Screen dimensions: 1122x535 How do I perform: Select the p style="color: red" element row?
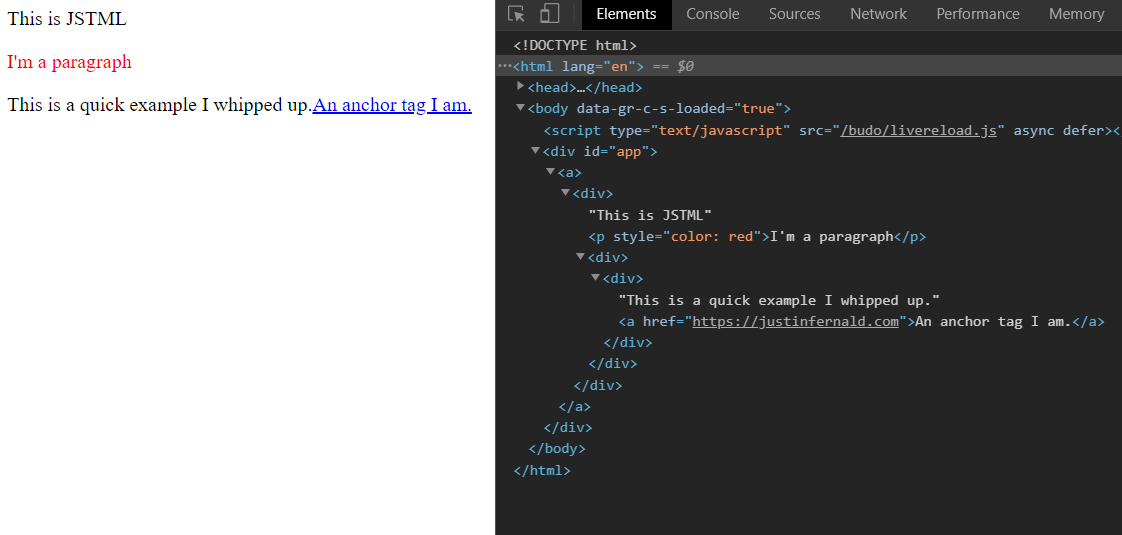click(x=757, y=237)
